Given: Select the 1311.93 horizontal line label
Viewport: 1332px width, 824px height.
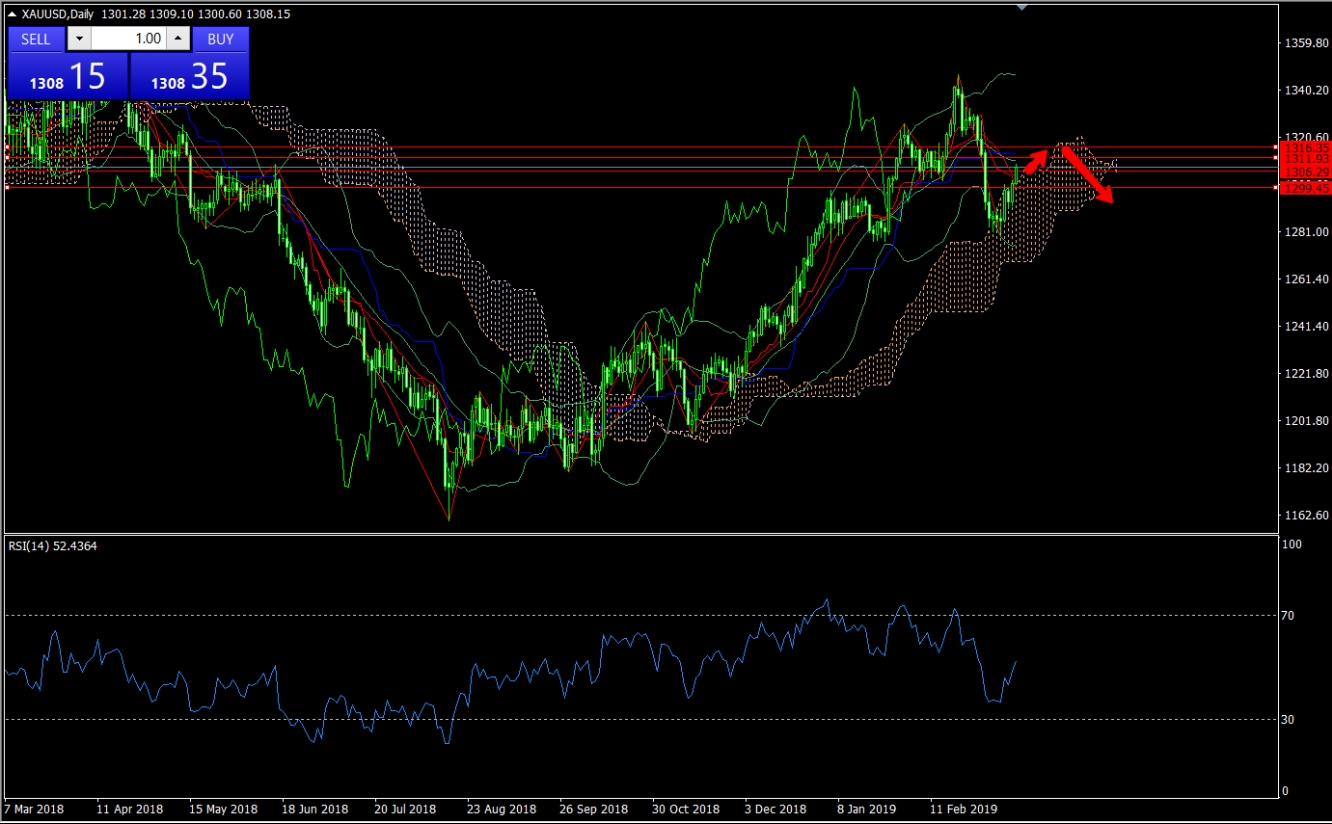Looking at the screenshot, I should 1304,158.
